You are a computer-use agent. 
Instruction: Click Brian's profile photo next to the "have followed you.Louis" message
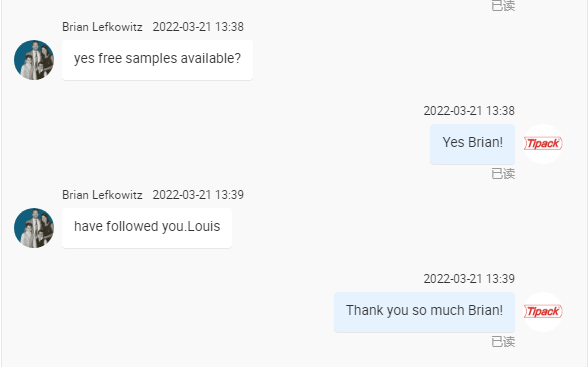pyautogui.click(x=34, y=228)
